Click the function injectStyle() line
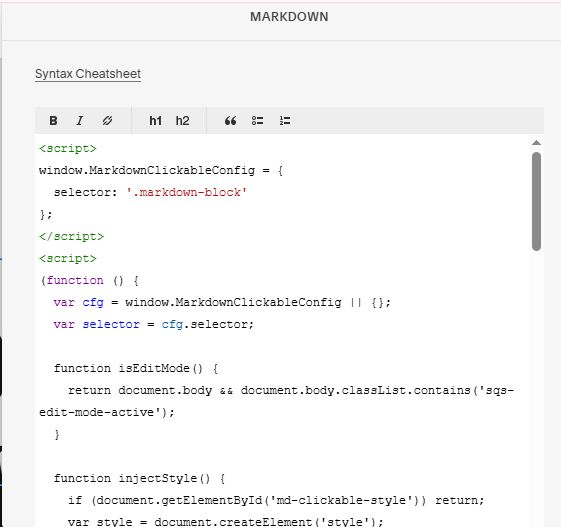The image size is (561, 527). pyautogui.click(x=140, y=479)
